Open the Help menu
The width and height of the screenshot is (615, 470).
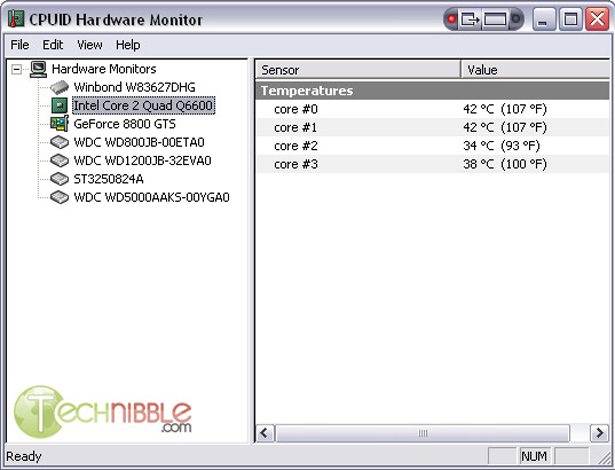128,45
